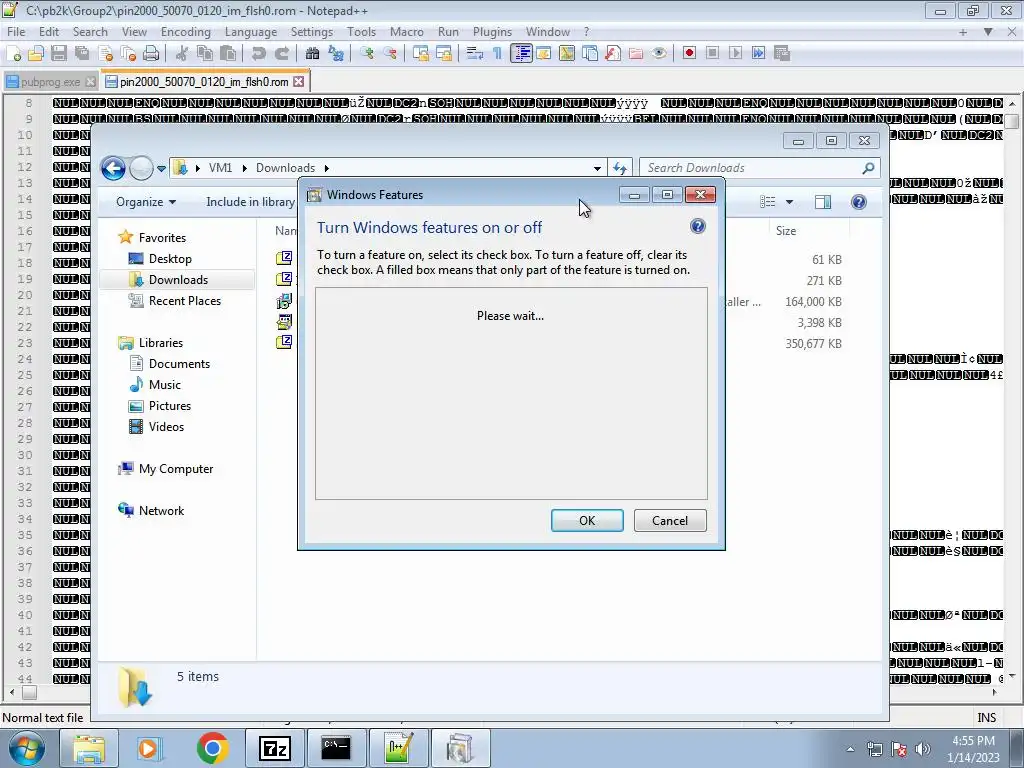Image resolution: width=1024 pixels, height=768 pixels.
Task: Click the Zoom Out magnifier icon
Action: pyautogui.click(x=390, y=54)
